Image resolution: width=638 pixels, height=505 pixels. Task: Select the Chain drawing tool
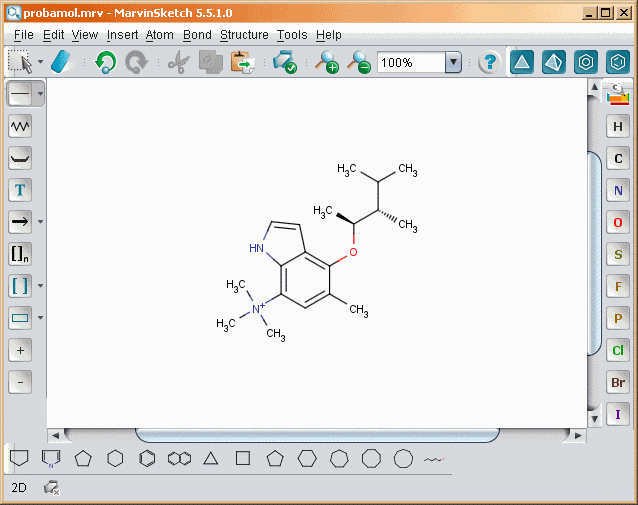click(x=20, y=126)
